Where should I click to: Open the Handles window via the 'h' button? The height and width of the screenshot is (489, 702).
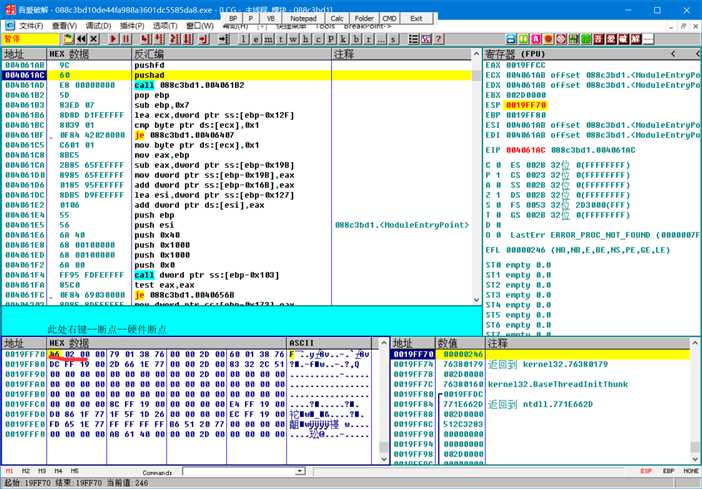[306, 39]
